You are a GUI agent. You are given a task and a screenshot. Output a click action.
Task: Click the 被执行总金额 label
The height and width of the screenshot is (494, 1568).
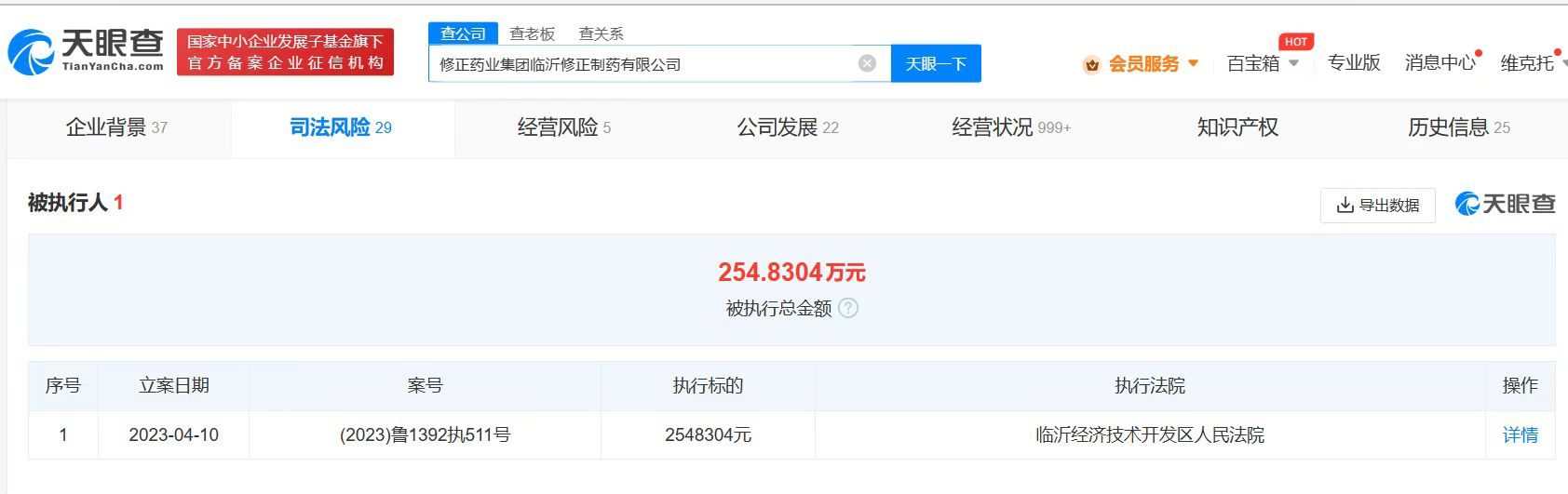[778, 308]
